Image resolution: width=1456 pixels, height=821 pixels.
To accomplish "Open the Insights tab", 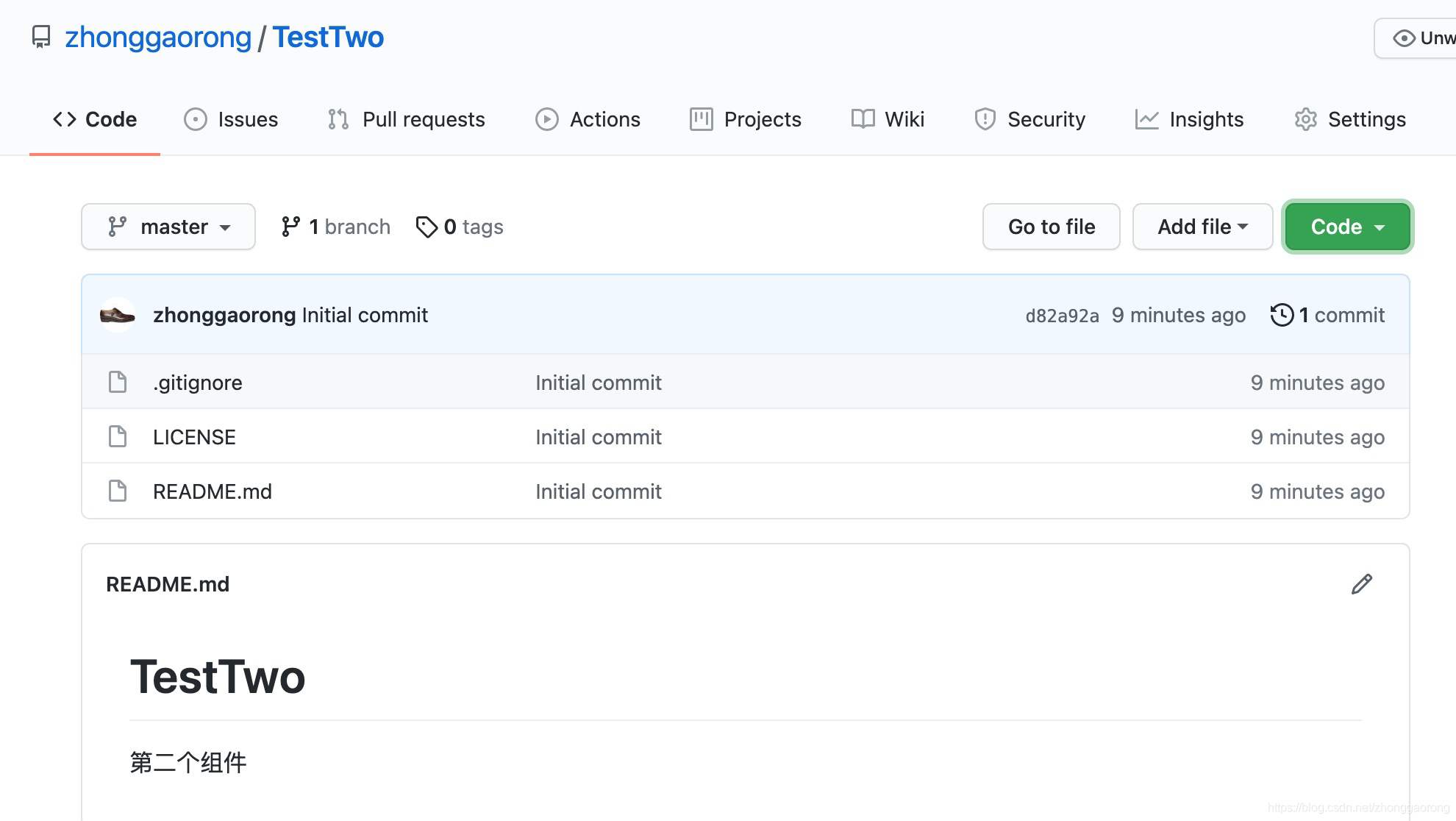I will [1189, 119].
